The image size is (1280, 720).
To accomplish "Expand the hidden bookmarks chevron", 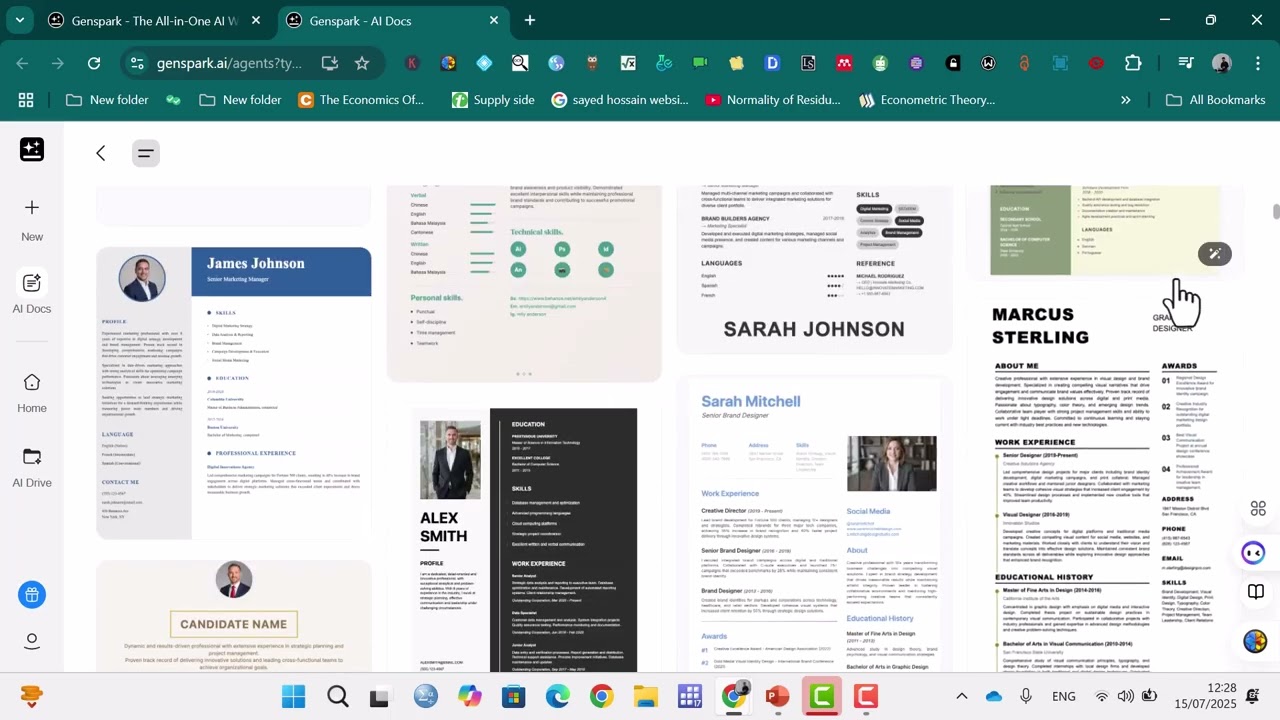I will click(1126, 100).
